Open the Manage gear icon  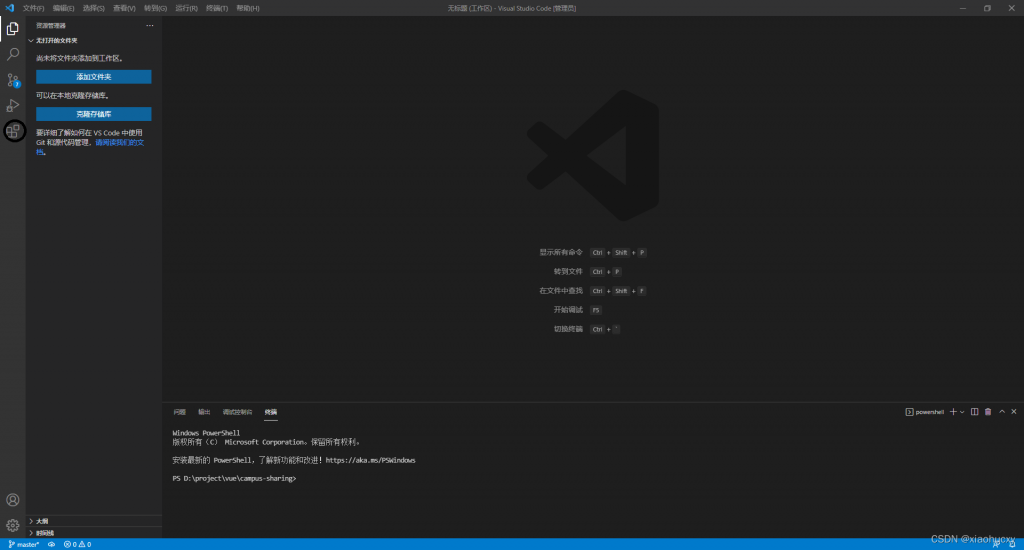(12, 525)
